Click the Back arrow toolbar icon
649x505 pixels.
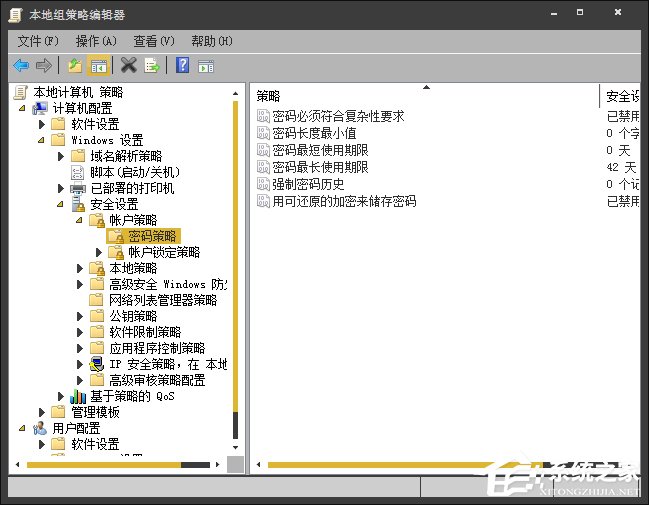(21, 65)
